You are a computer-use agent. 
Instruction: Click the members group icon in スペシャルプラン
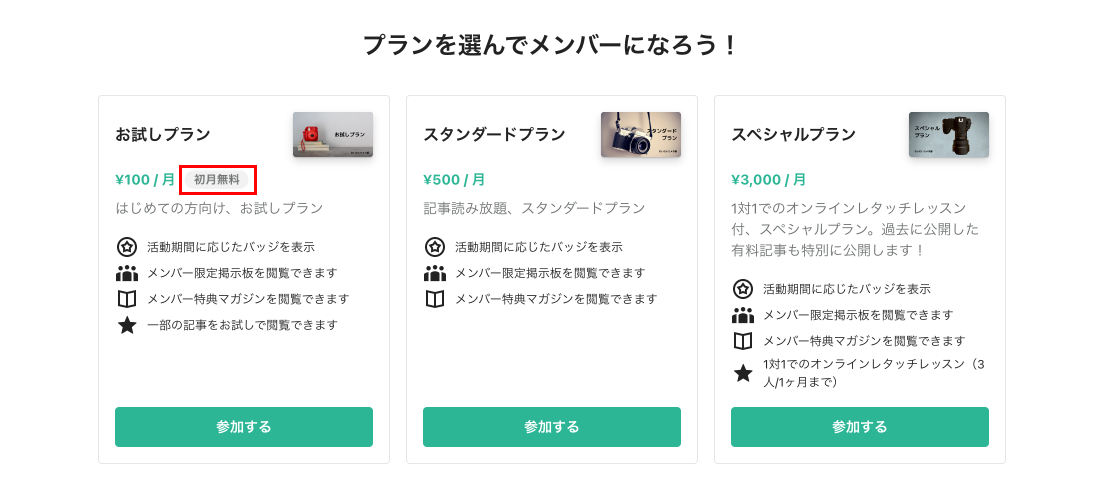[743, 315]
